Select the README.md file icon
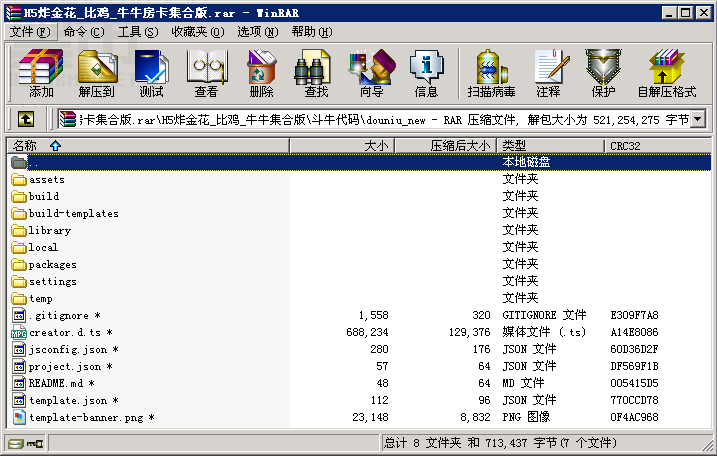This screenshot has height=456, width=717. [x=19, y=383]
